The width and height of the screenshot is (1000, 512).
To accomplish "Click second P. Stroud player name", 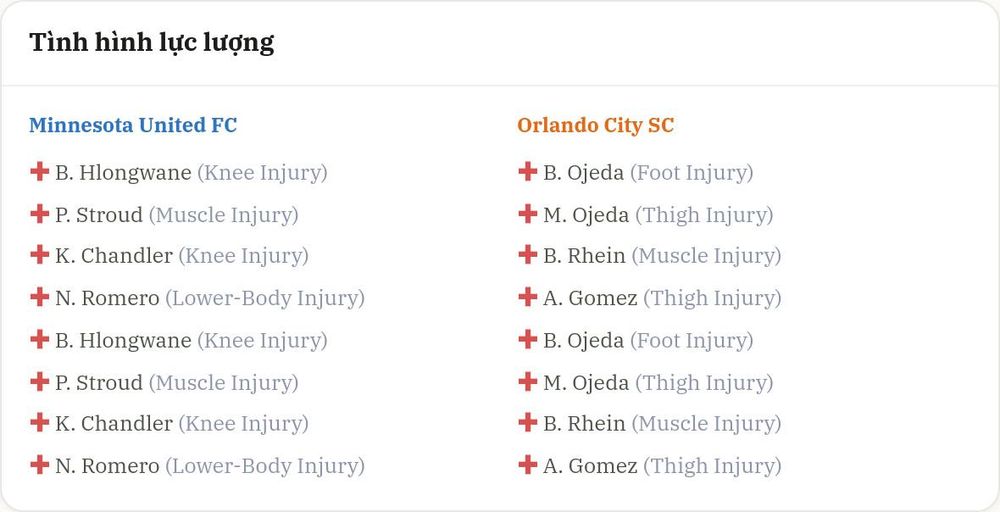I will (99, 383).
